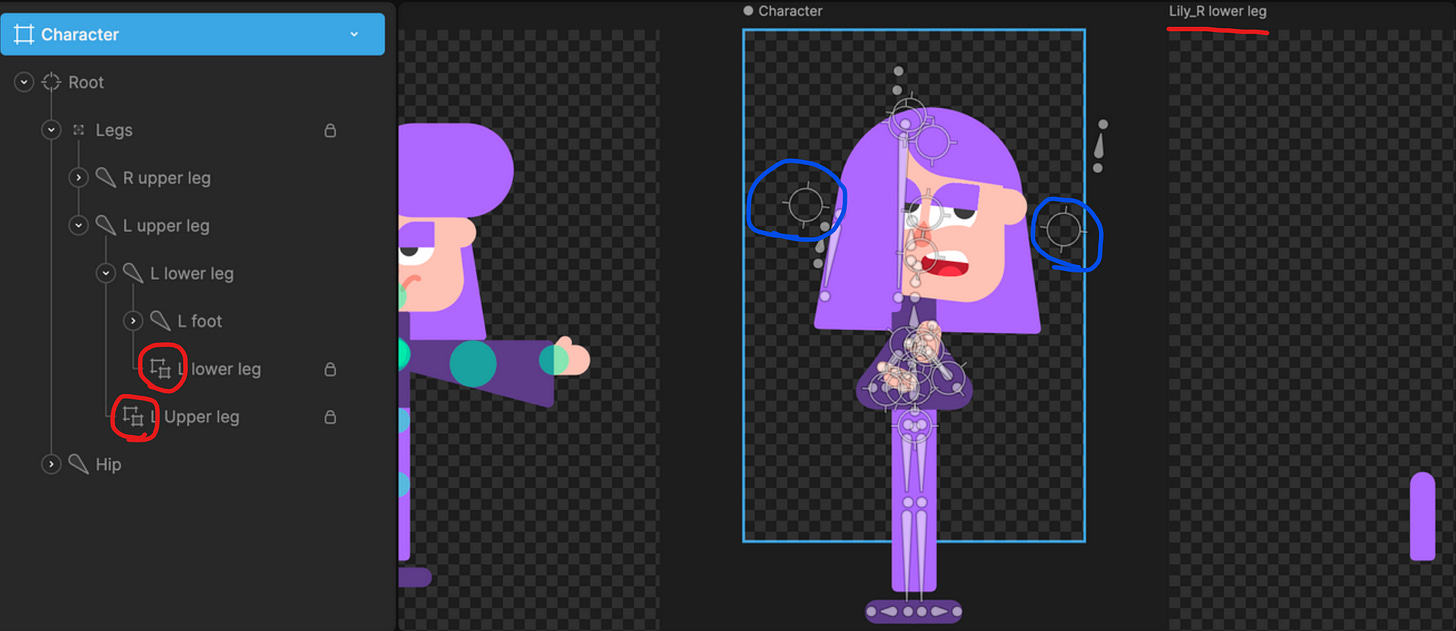The image size is (1456, 631).
Task: Select the L upper leg bone icon
Action: pos(106,226)
